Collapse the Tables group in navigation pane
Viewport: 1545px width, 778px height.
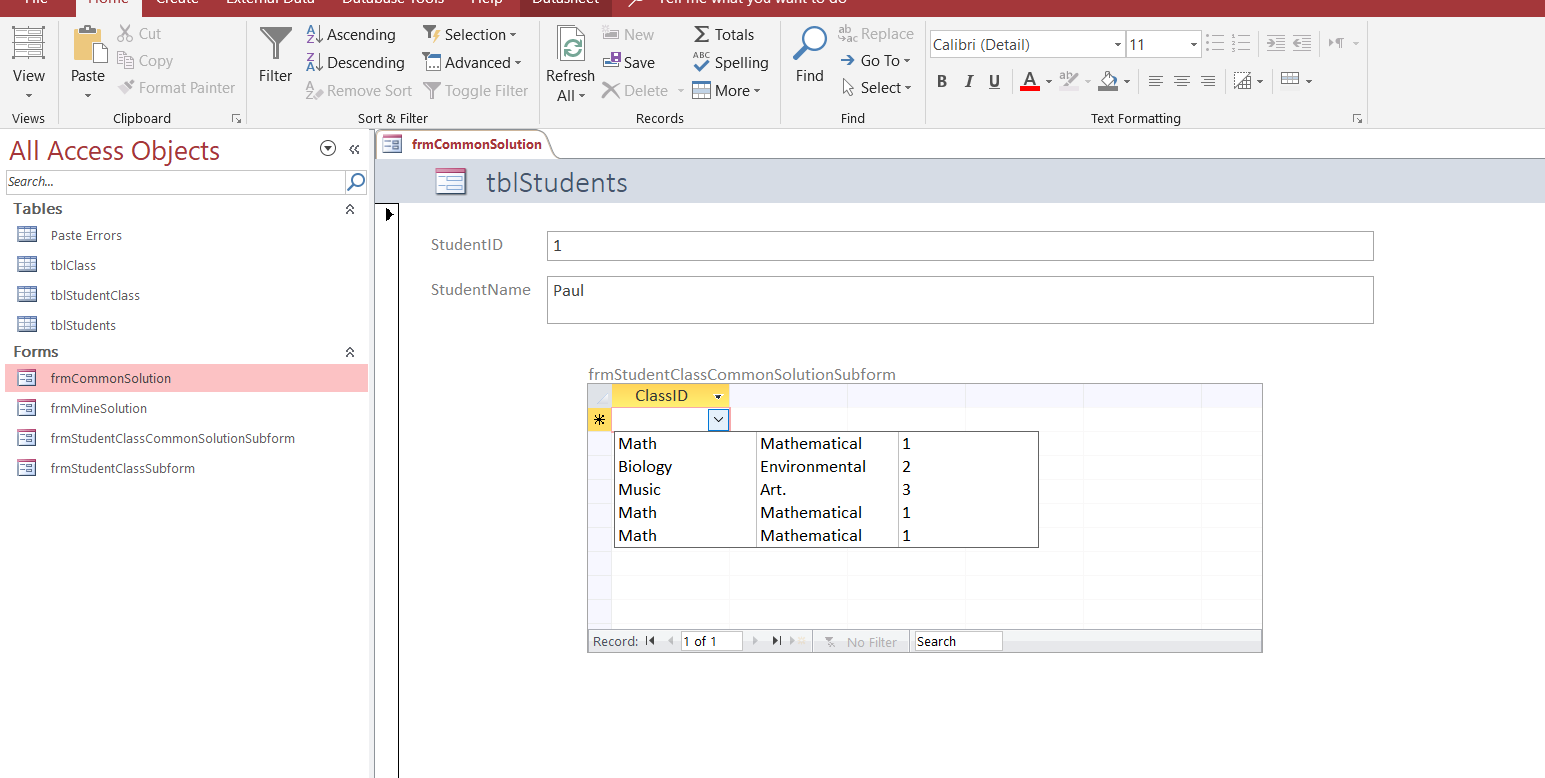point(349,209)
